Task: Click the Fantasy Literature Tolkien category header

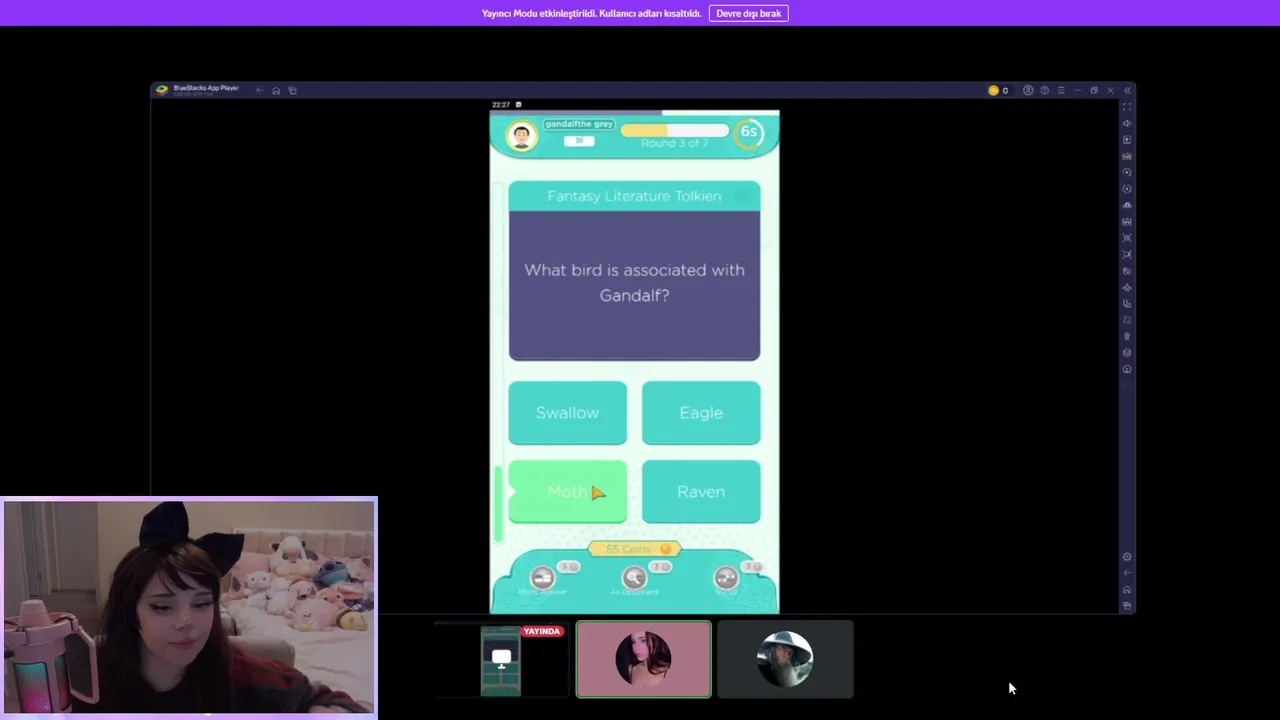Action: pos(634,196)
